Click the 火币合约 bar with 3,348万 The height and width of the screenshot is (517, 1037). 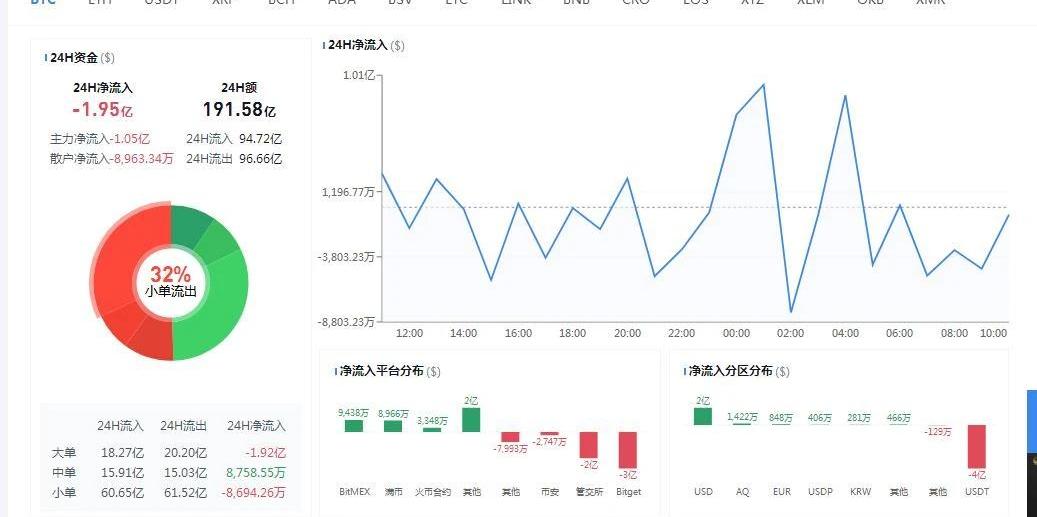click(432, 429)
